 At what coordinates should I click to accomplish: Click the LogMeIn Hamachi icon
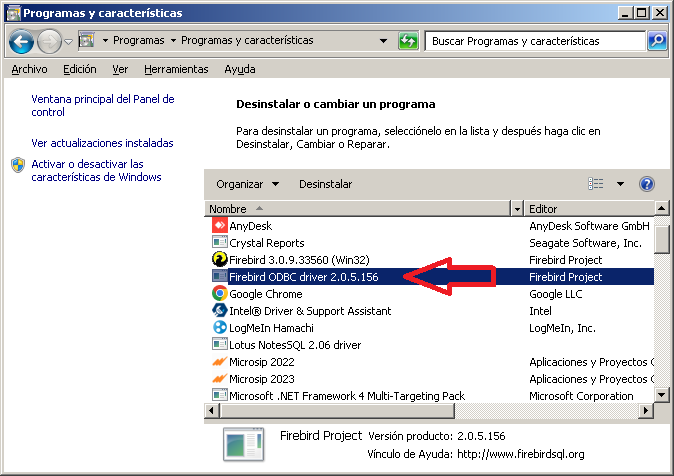220,328
